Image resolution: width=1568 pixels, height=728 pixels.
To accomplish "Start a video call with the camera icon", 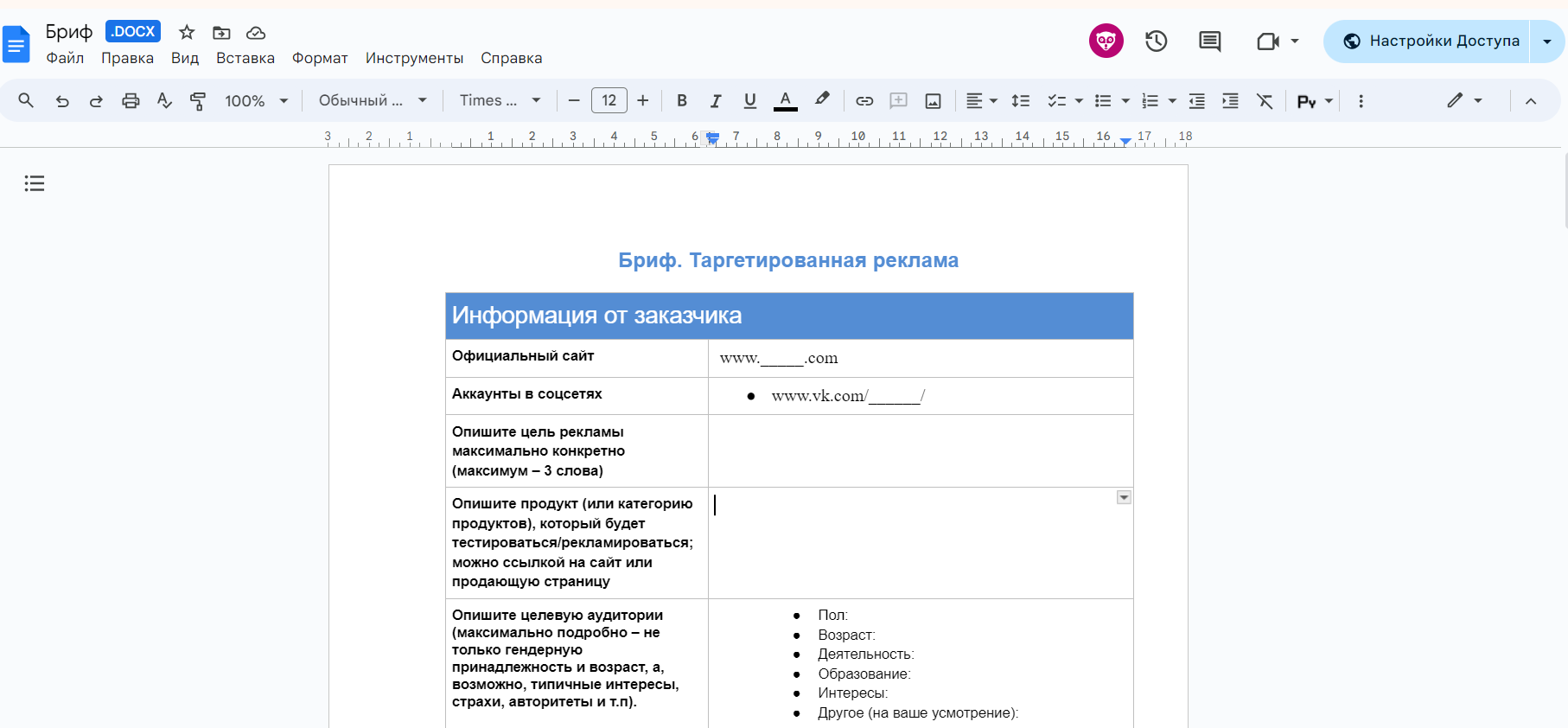I will pos(1268,41).
